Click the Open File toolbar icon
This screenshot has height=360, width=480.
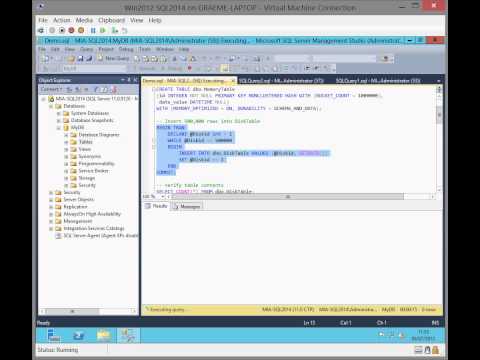pyautogui.click(x=71, y=59)
